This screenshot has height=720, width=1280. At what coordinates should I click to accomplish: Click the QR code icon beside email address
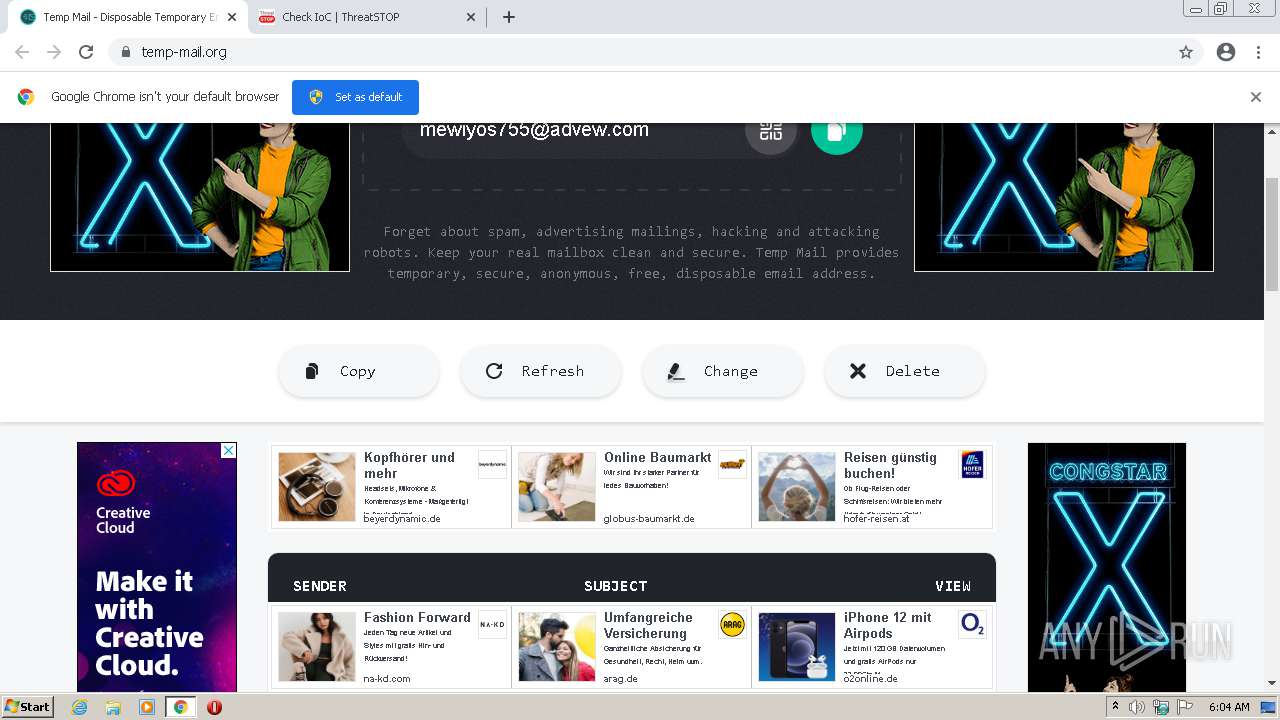770,131
